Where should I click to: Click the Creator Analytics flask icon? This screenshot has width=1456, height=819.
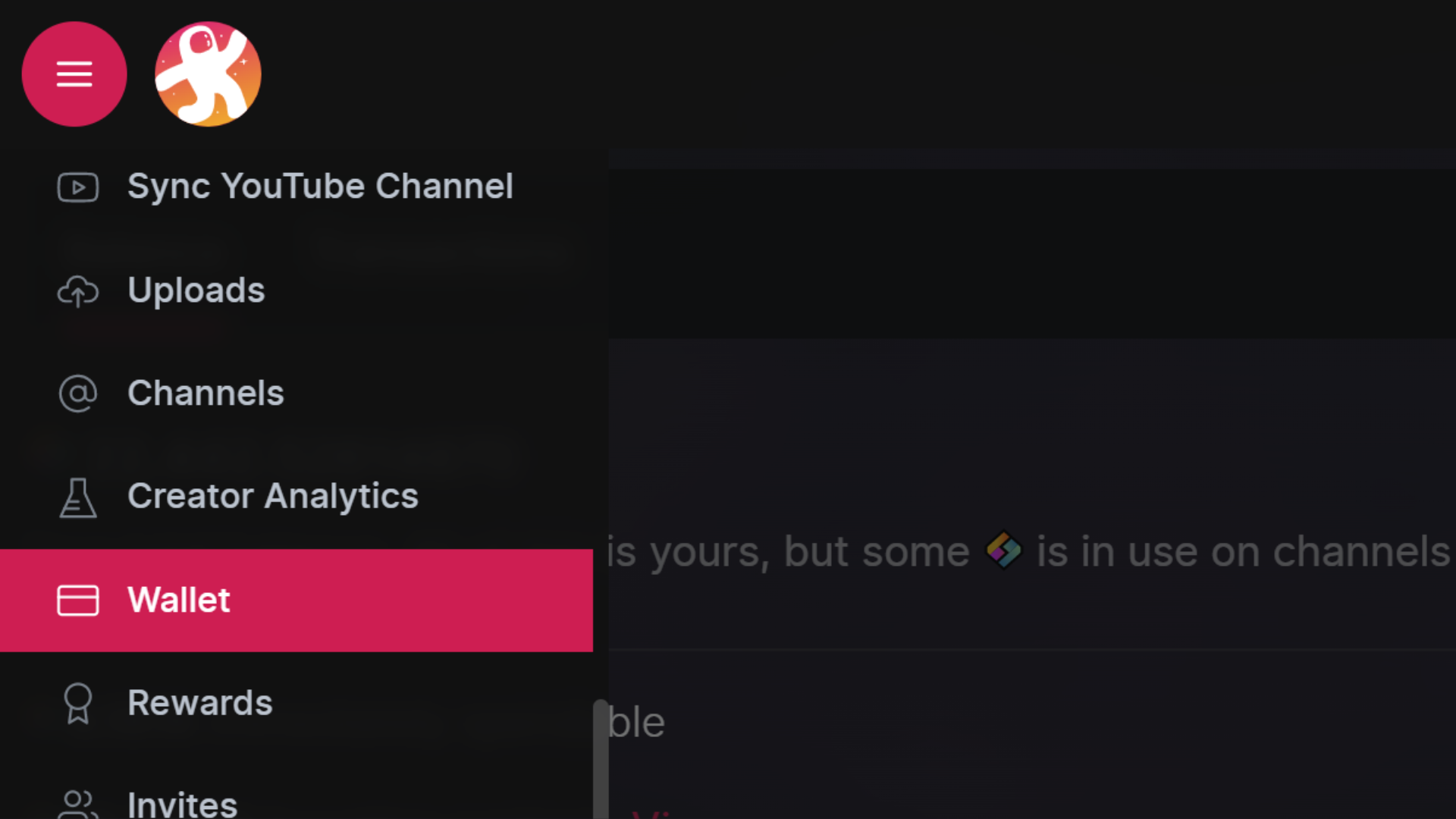click(x=78, y=497)
